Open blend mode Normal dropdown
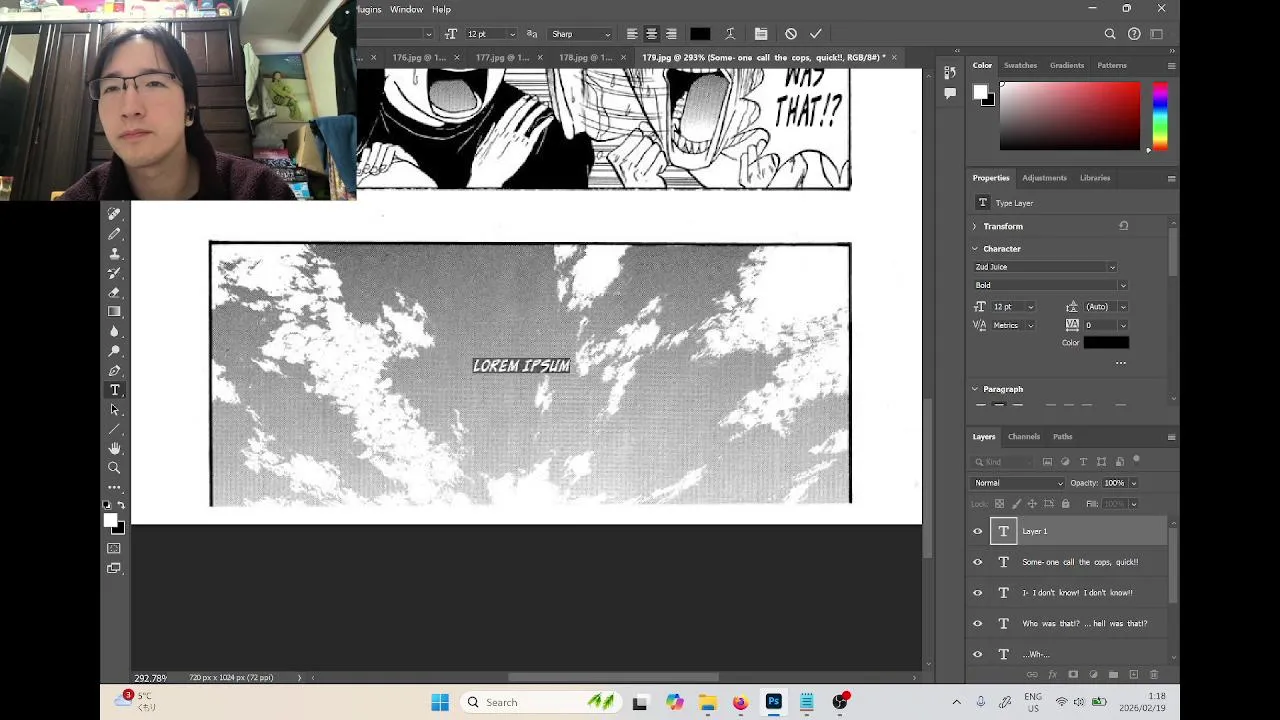This screenshot has height=720, width=1280. pyautogui.click(x=1019, y=483)
